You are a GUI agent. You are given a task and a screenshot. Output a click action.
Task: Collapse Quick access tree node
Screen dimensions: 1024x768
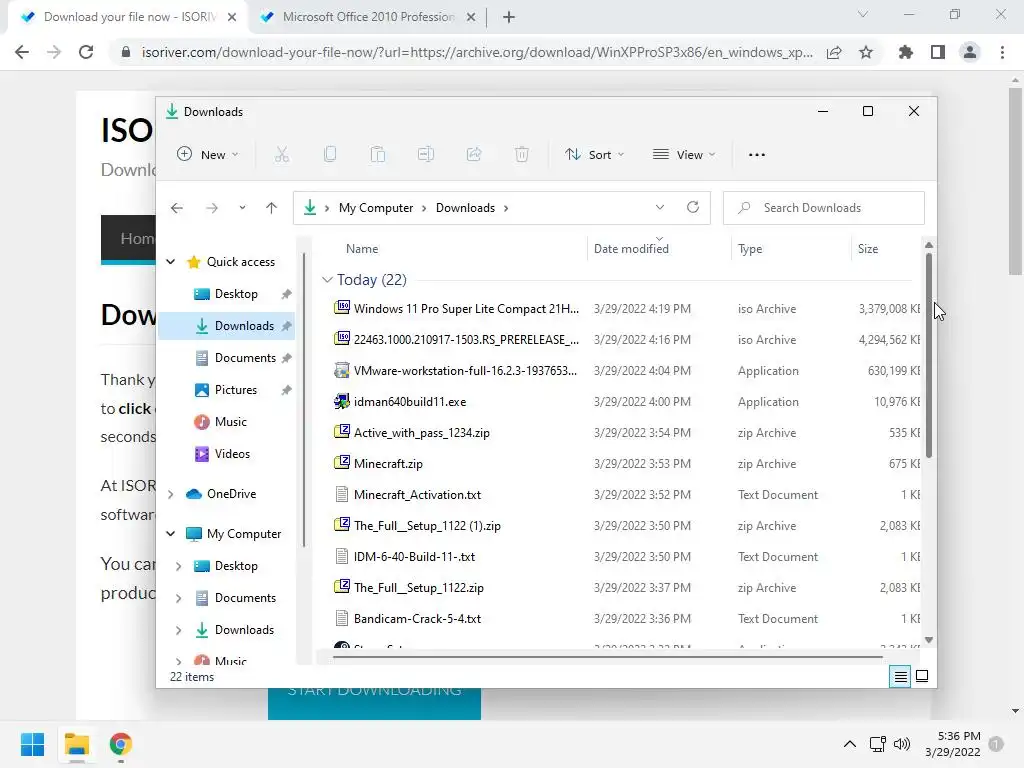[170, 262]
